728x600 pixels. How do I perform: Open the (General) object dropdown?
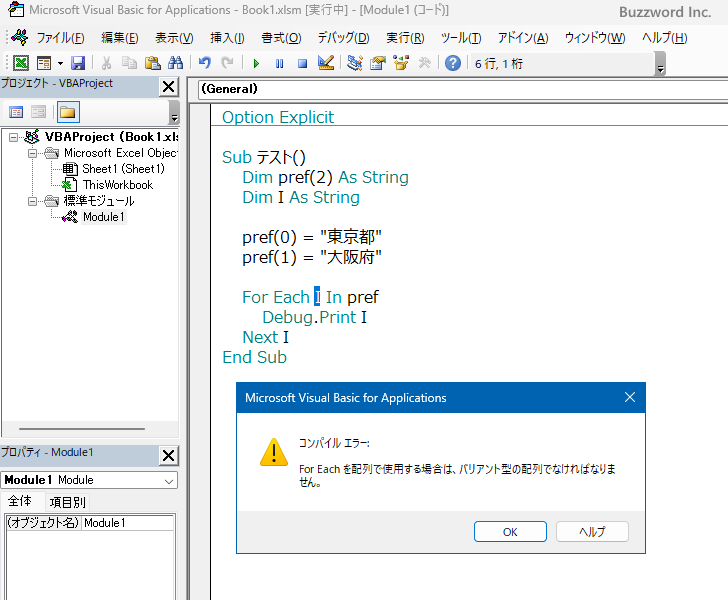[x=463, y=89]
